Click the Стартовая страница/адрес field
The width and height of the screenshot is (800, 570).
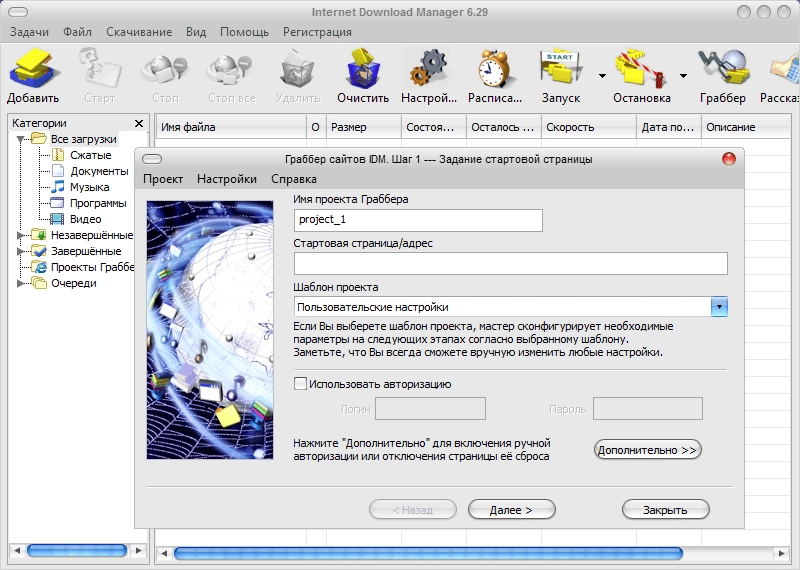point(511,264)
